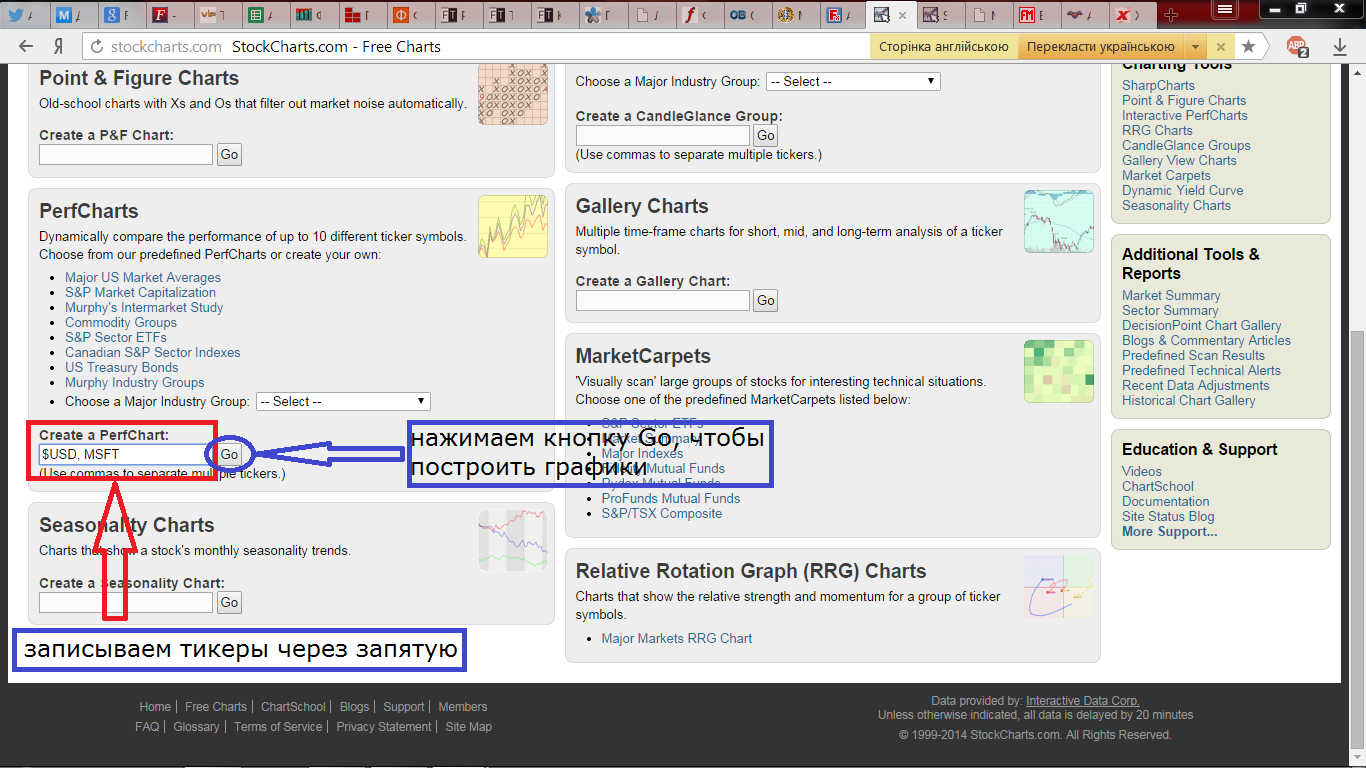Open PerfCharts Major Industry Group dropdown
The width and height of the screenshot is (1366, 768).
click(343, 401)
